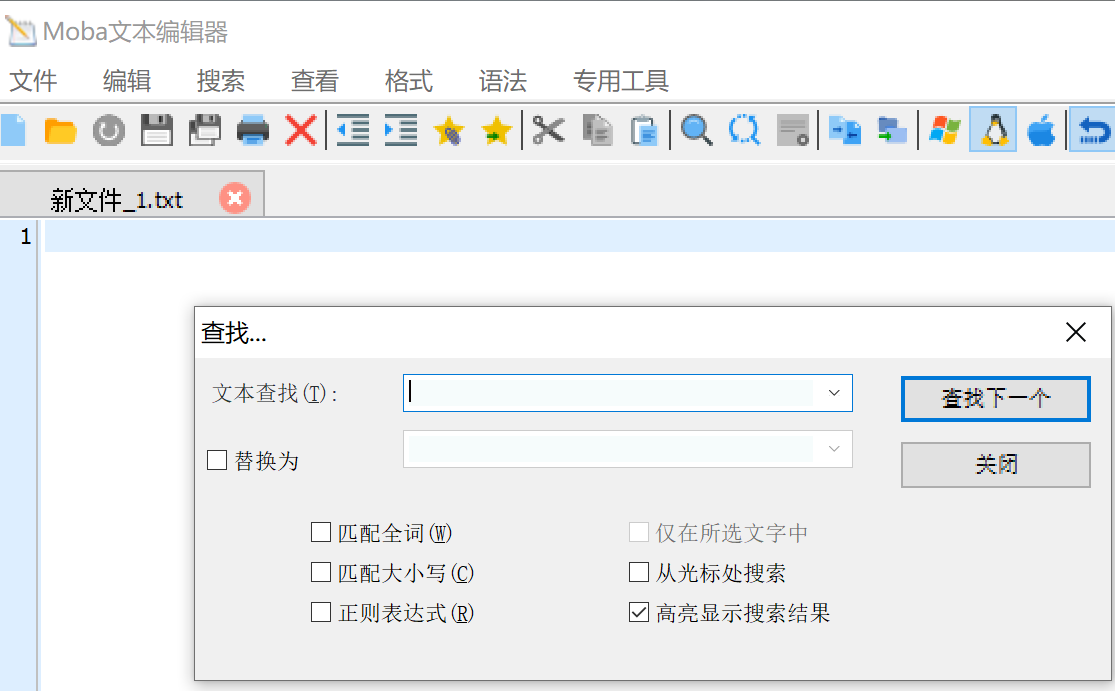Reload the current file
This screenshot has width=1115, height=691.
[x=109, y=131]
